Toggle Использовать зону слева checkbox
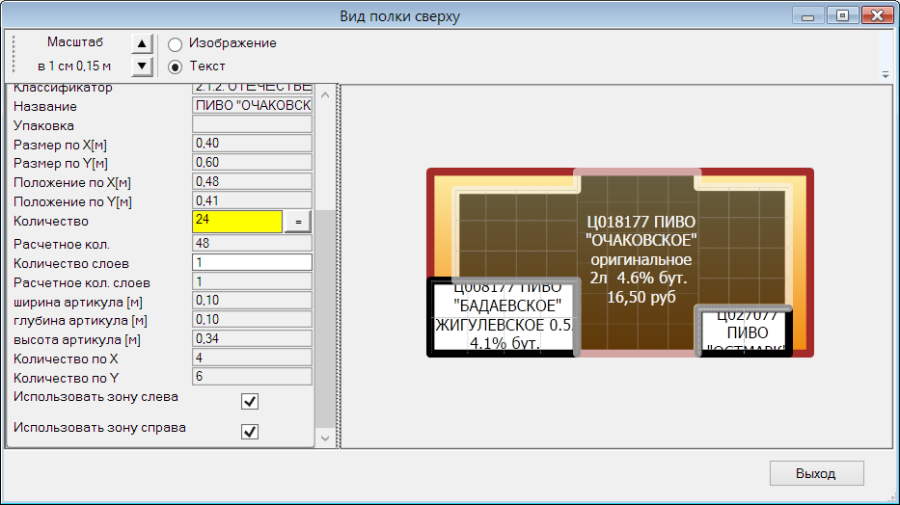This screenshot has width=900, height=505. click(x=250, y=401)
